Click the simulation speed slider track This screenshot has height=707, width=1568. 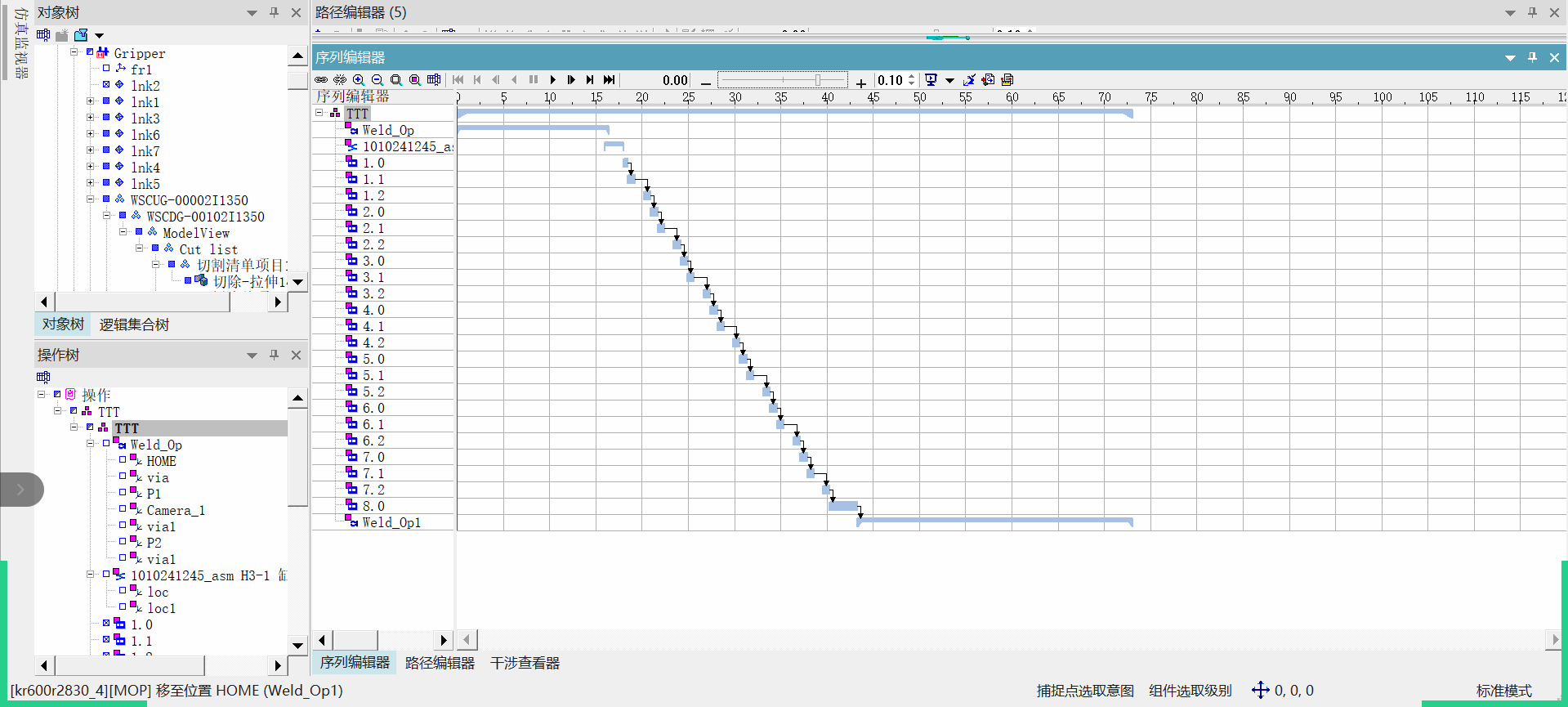[783, 80]
